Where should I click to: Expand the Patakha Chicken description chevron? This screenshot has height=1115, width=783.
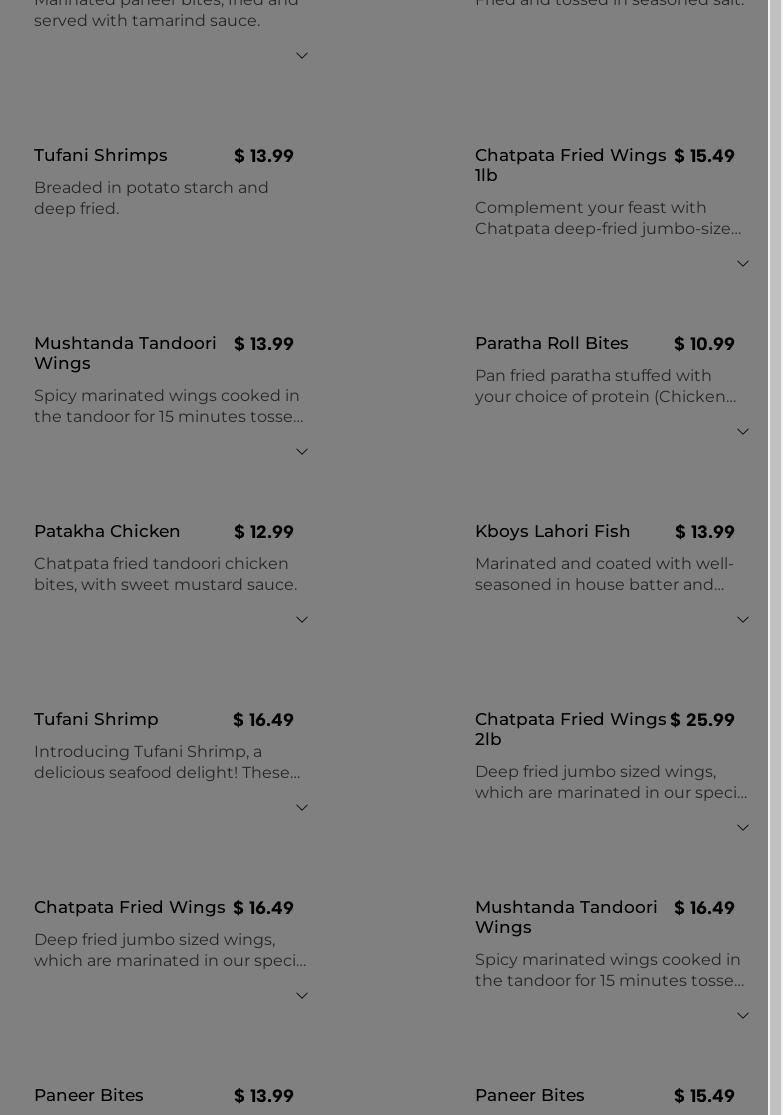[301, 620]
